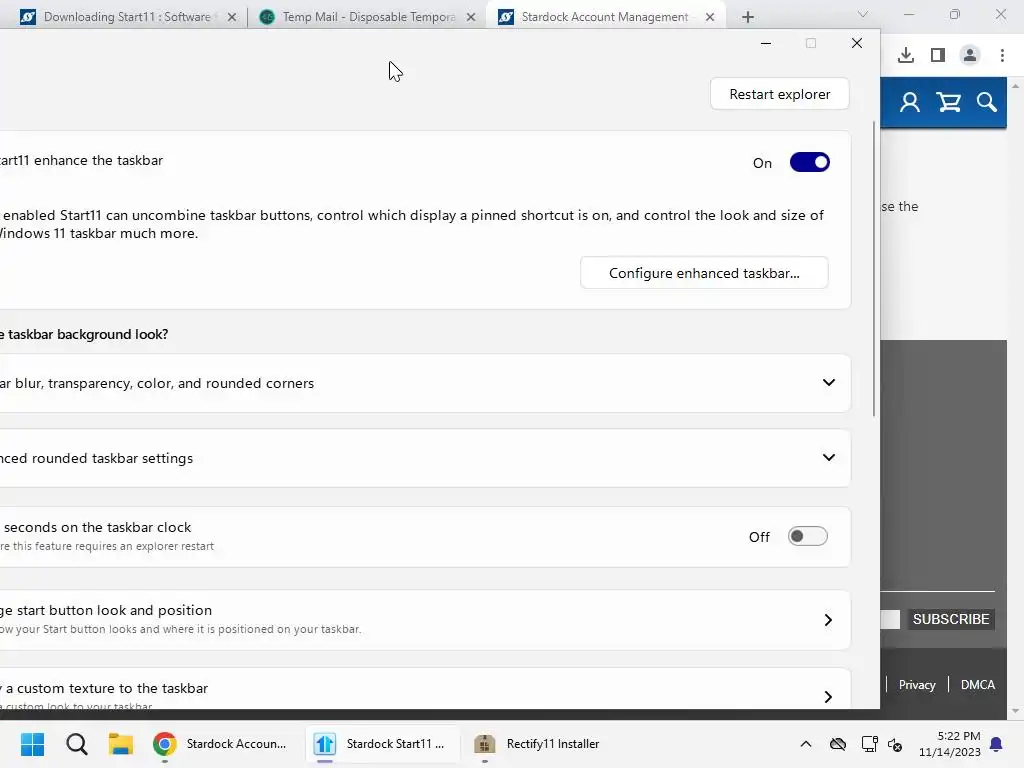Open File Explorer from taskbar
The height and width of the screenshot is (768, 1024).
tap(121, 744)
